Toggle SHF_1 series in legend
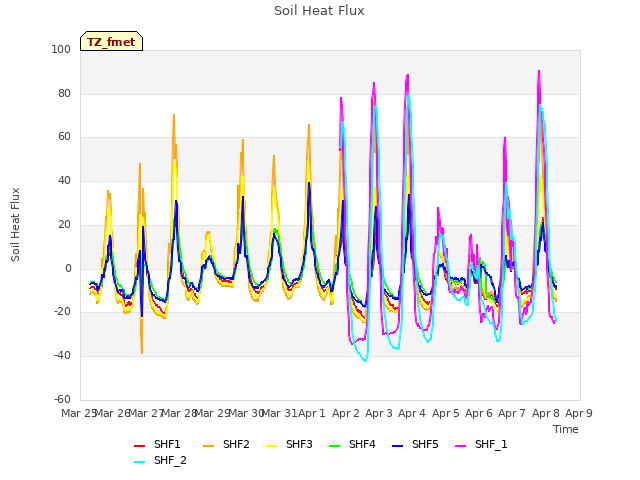 [x=481, y=444]
